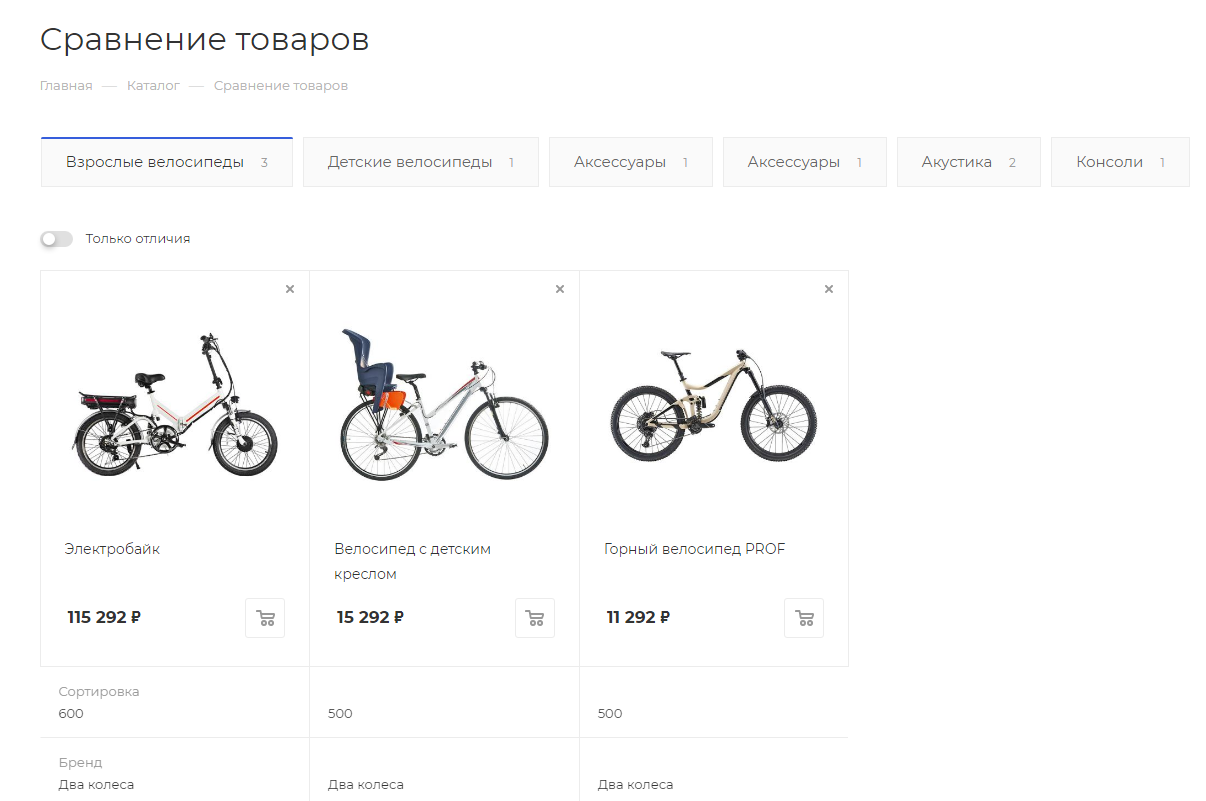This screenshot has width=1206, height=801.
Task: Open the bike with child seat image
Action: tap(444, 404)
